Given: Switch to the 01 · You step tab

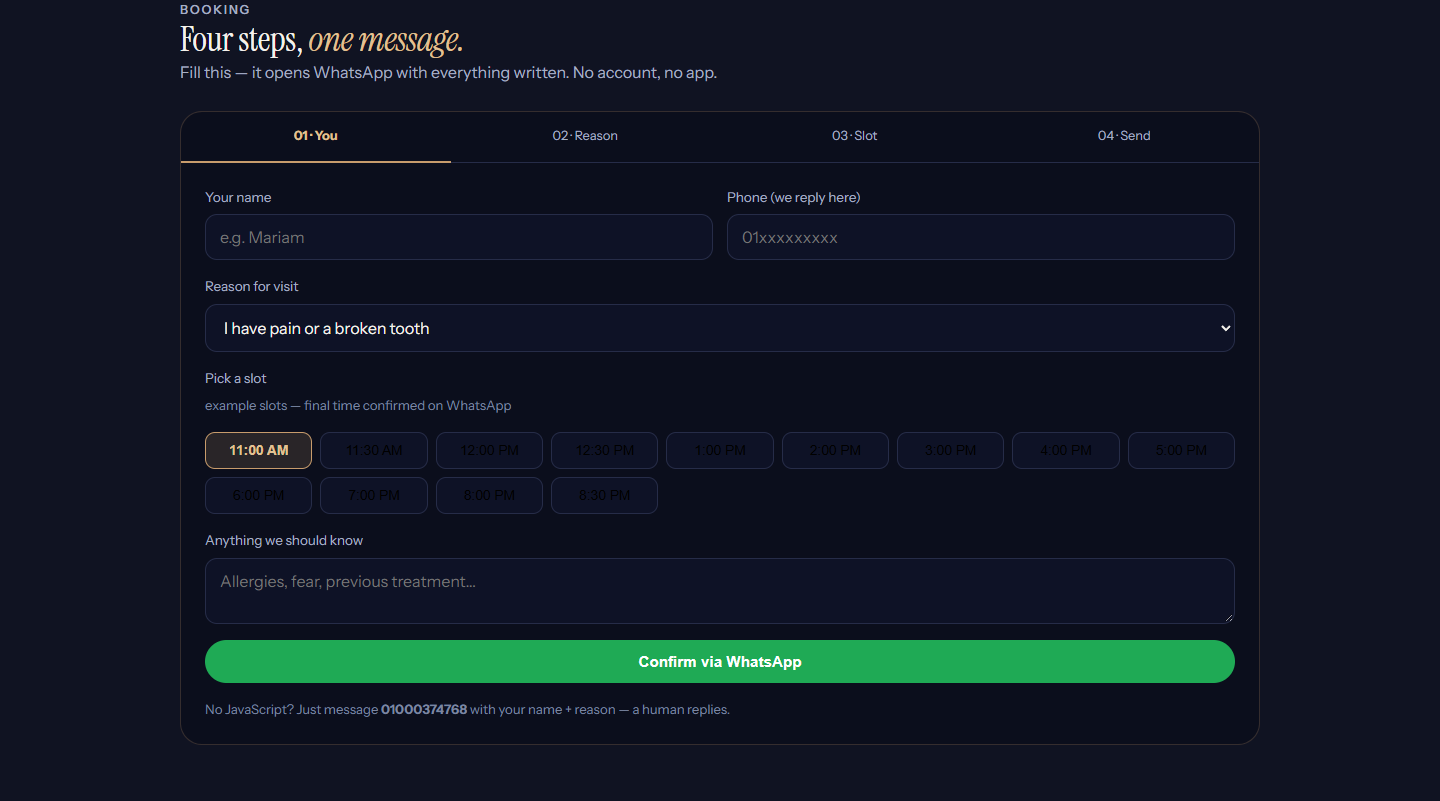Looking at the screenshot, I should [316, 136].
